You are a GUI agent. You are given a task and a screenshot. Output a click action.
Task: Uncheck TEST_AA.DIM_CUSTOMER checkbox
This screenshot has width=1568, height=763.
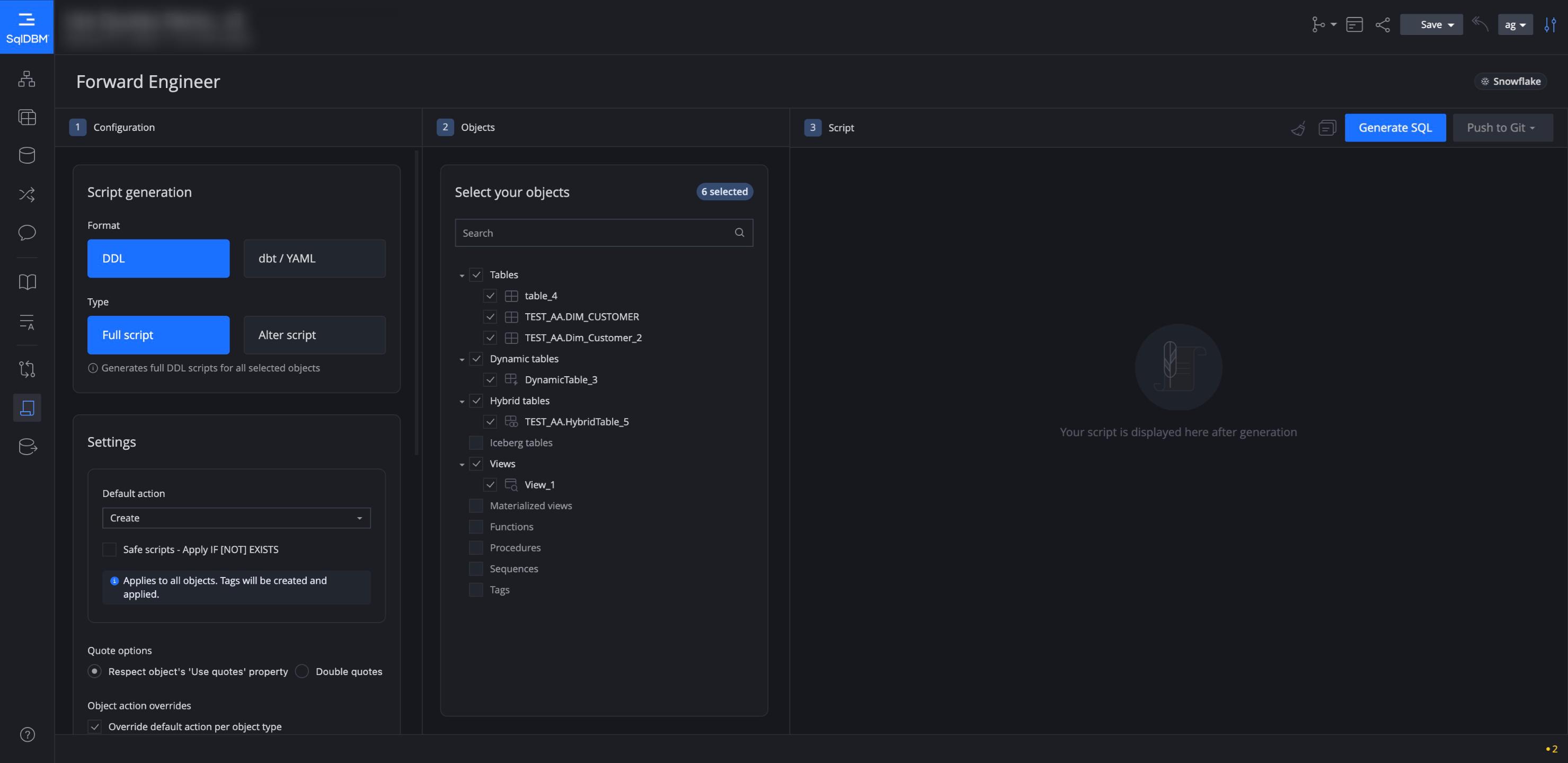[490, 316]
